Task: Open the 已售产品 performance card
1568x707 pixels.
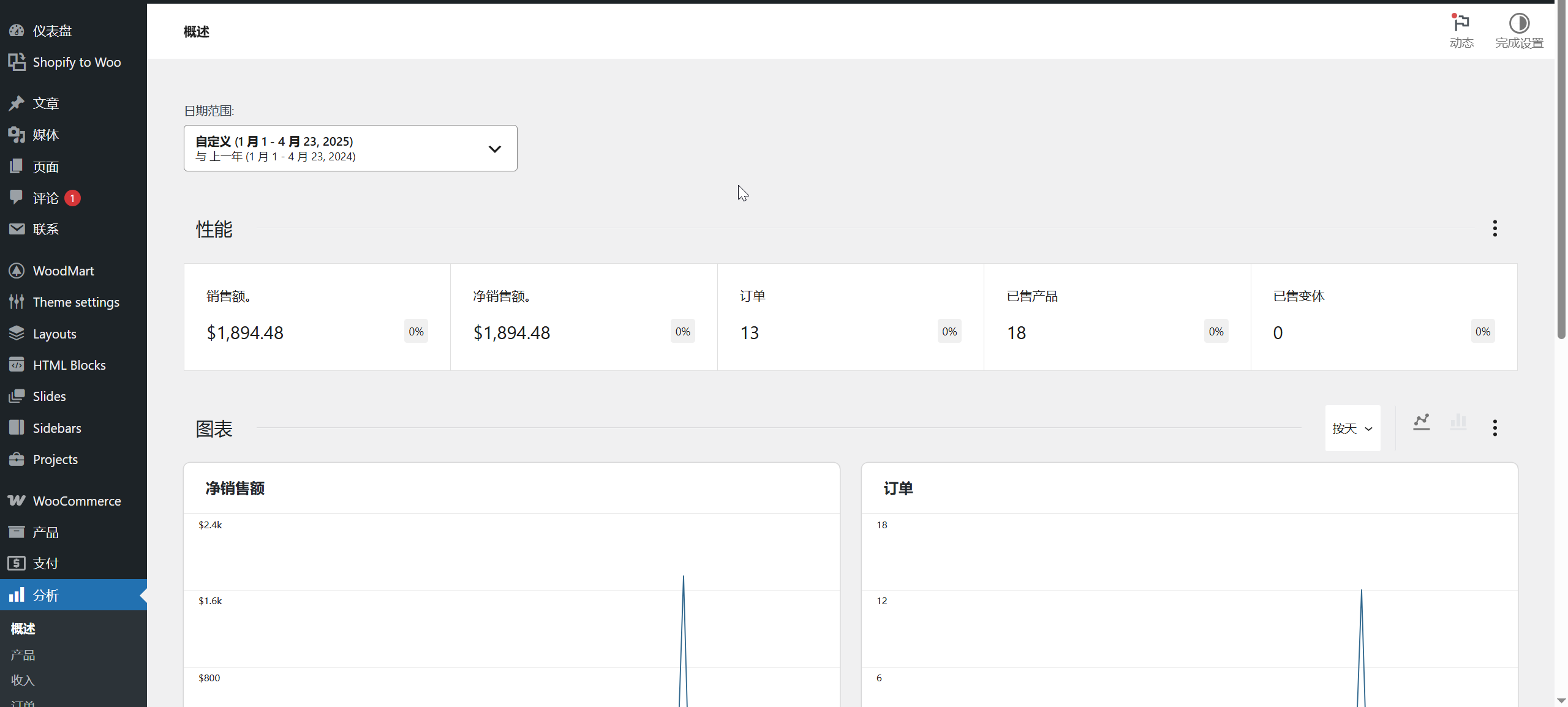Action: (1117, 317)
